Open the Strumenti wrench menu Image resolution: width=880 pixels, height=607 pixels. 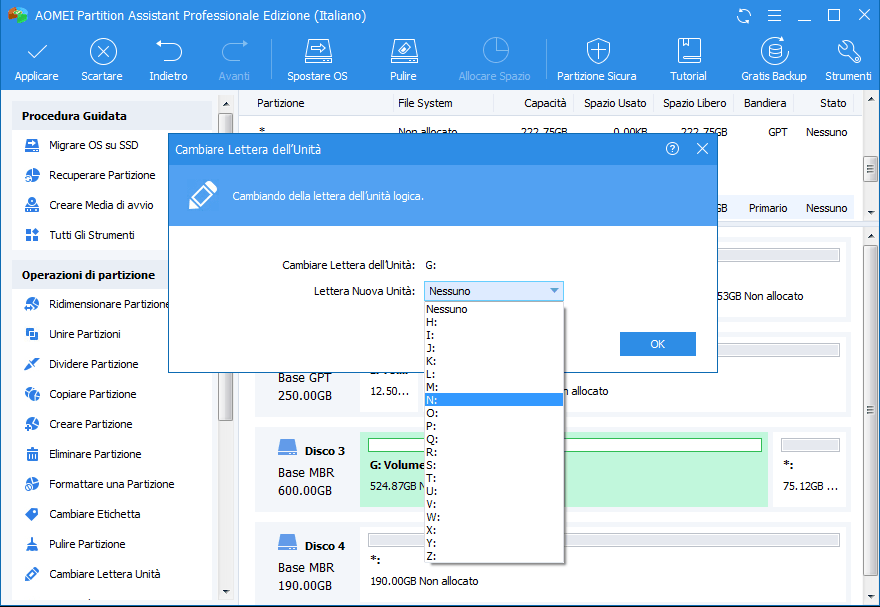(848, 53)
